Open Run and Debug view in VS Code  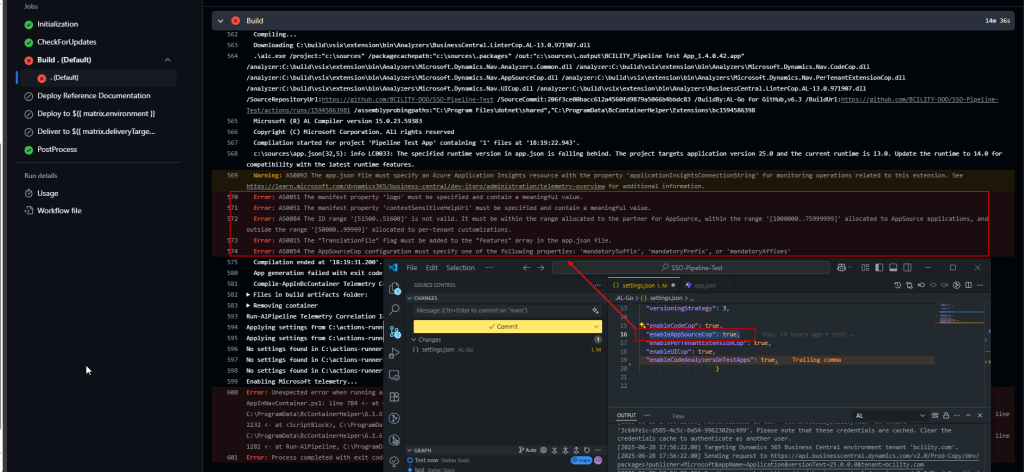(394, 353)
